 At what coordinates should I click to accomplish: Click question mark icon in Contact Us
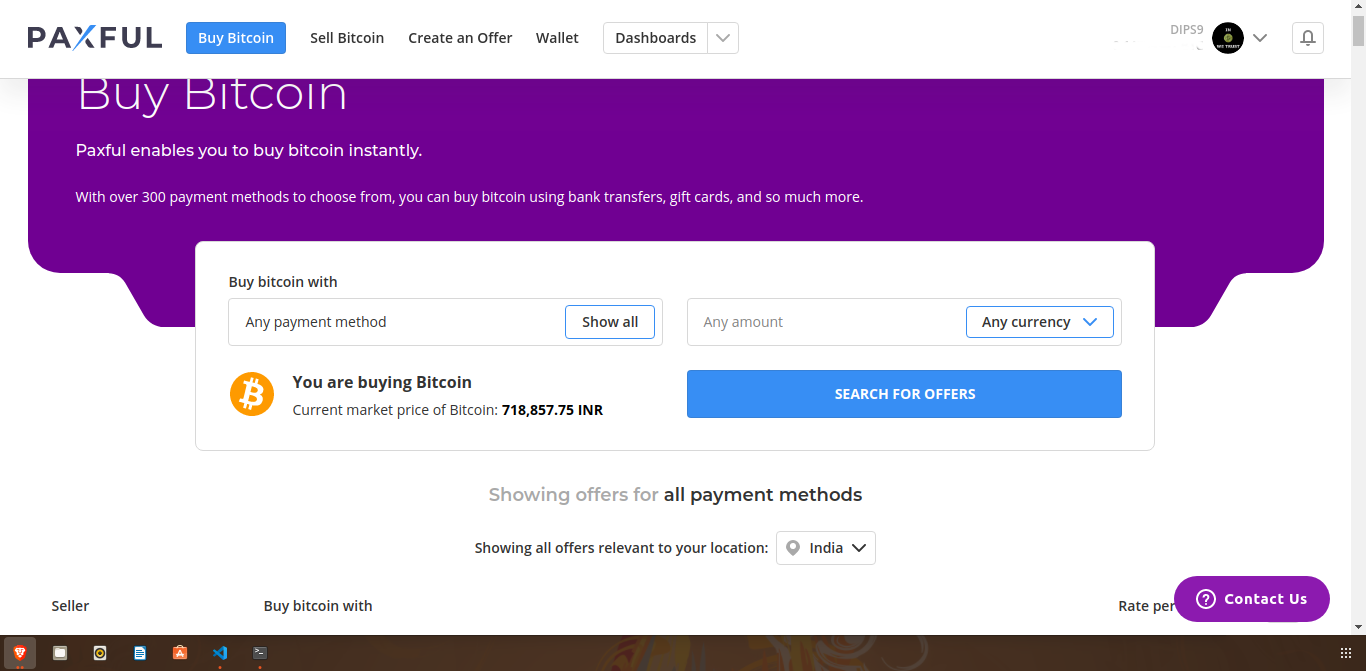pos(1206,599)
